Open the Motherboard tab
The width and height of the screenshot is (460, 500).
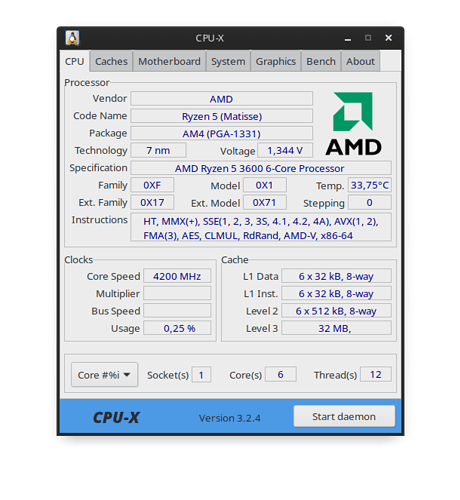(169, 61)
